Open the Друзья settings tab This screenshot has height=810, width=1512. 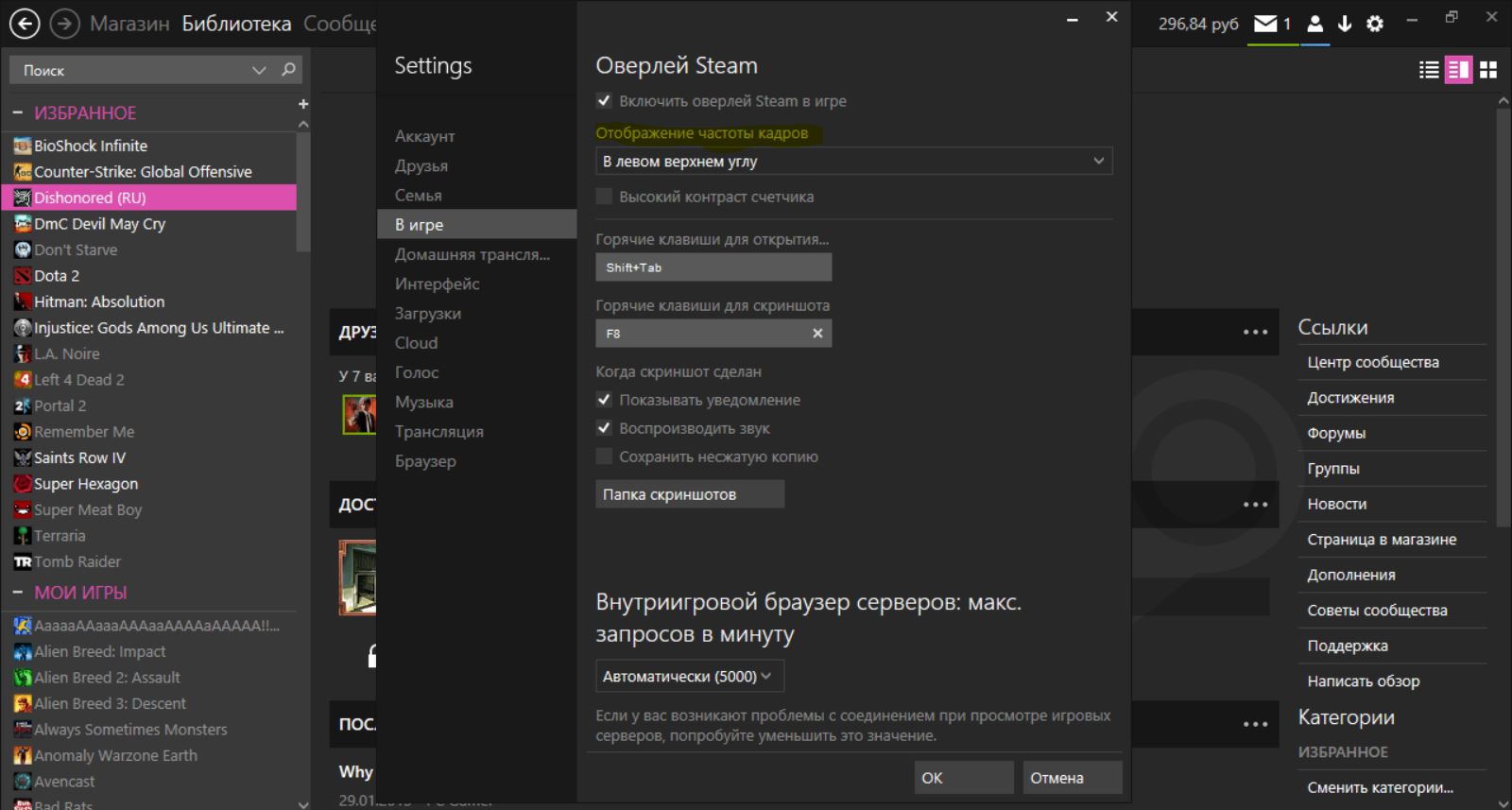[421, 165]
